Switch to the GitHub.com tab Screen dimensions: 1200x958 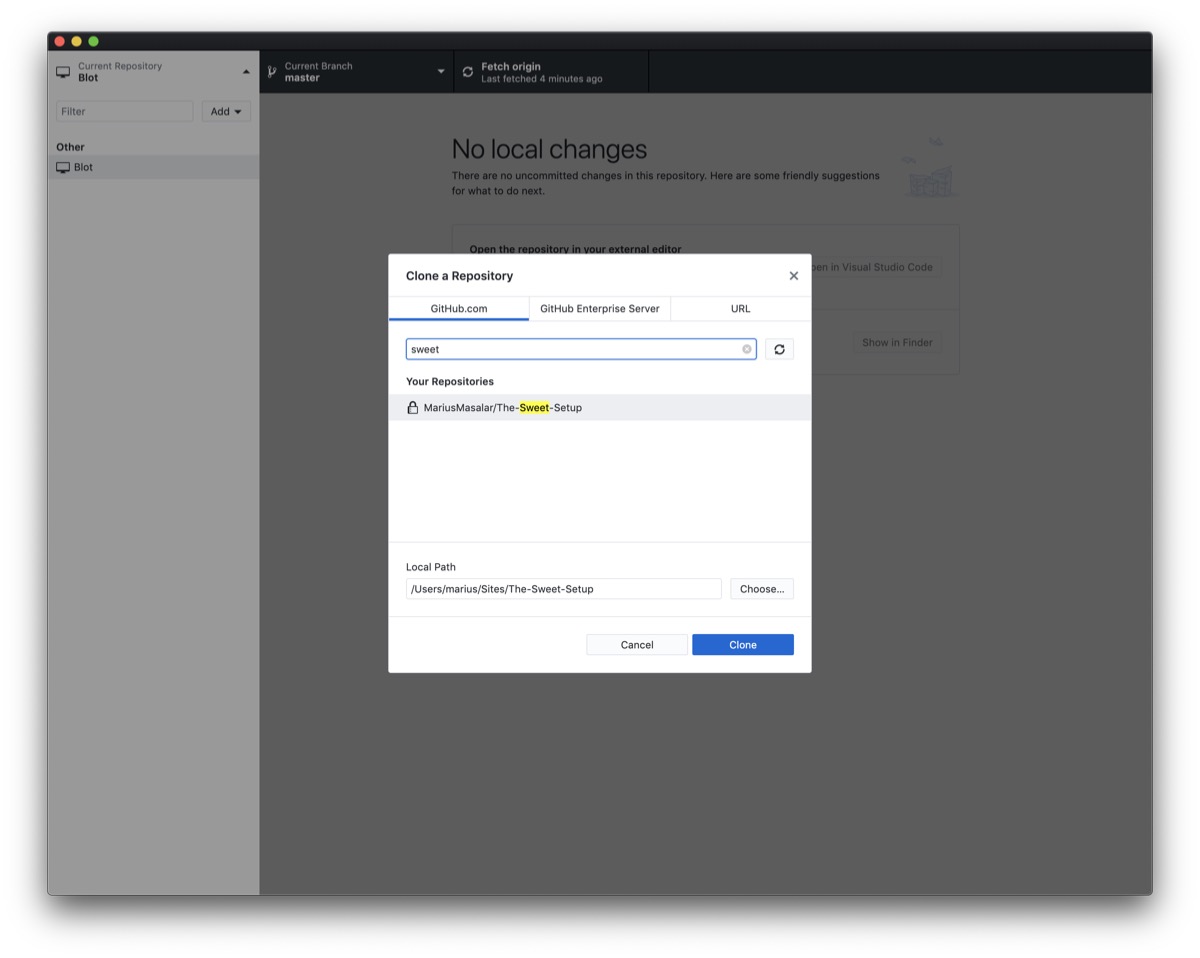point(459,308)
